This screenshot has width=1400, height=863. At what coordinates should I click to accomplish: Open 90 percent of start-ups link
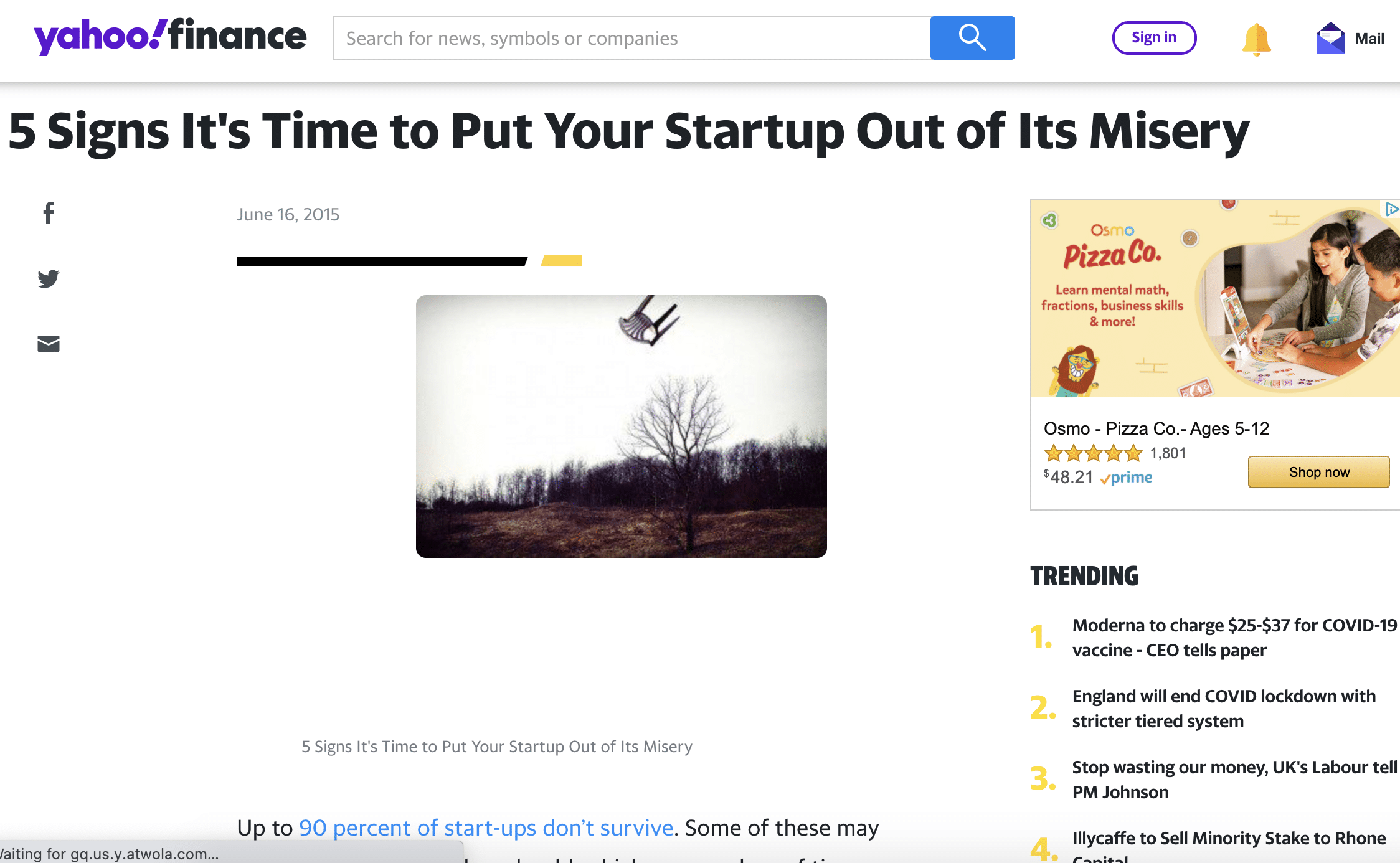point(486,828)
